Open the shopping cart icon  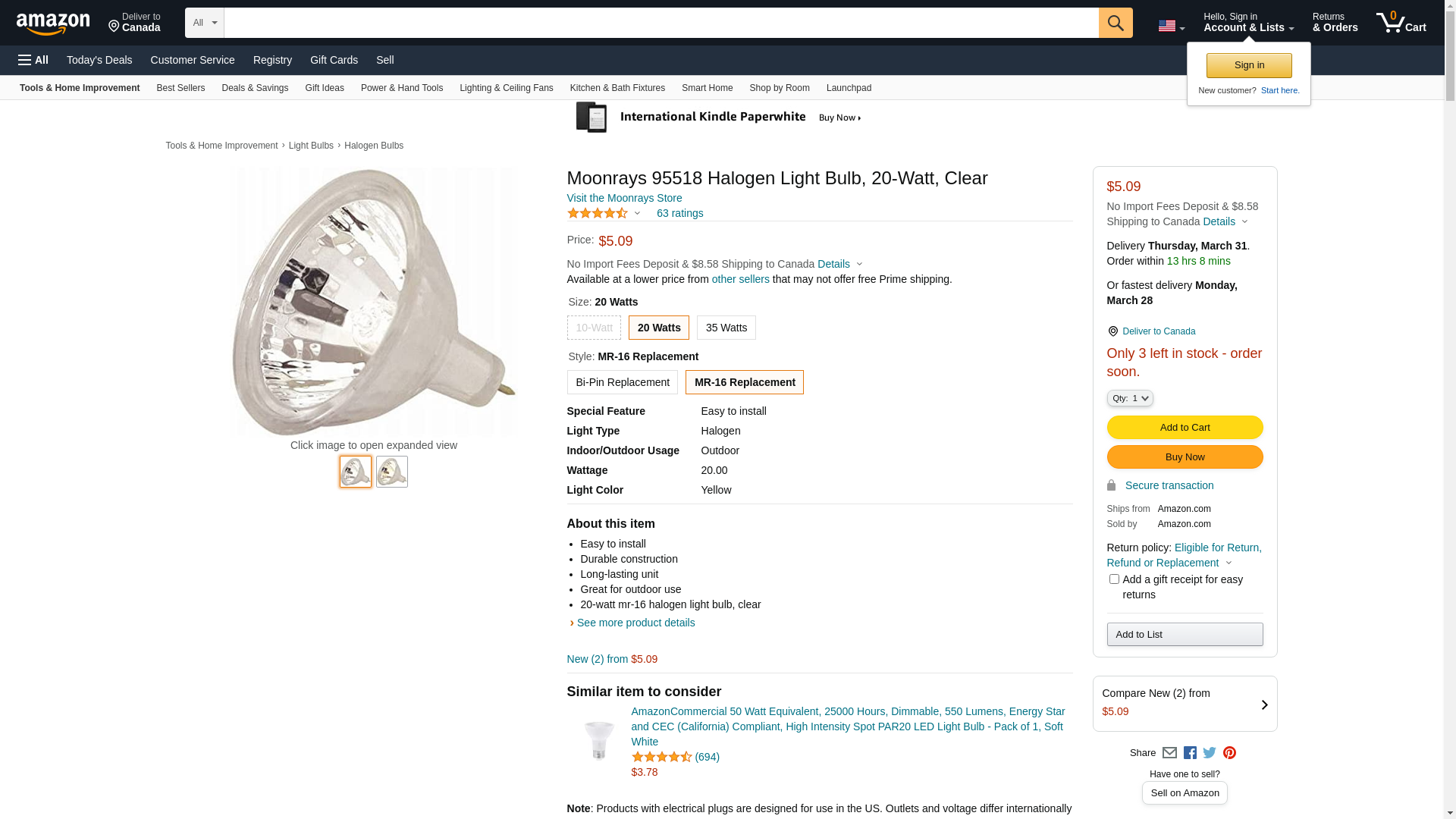tap(1400, 23)
